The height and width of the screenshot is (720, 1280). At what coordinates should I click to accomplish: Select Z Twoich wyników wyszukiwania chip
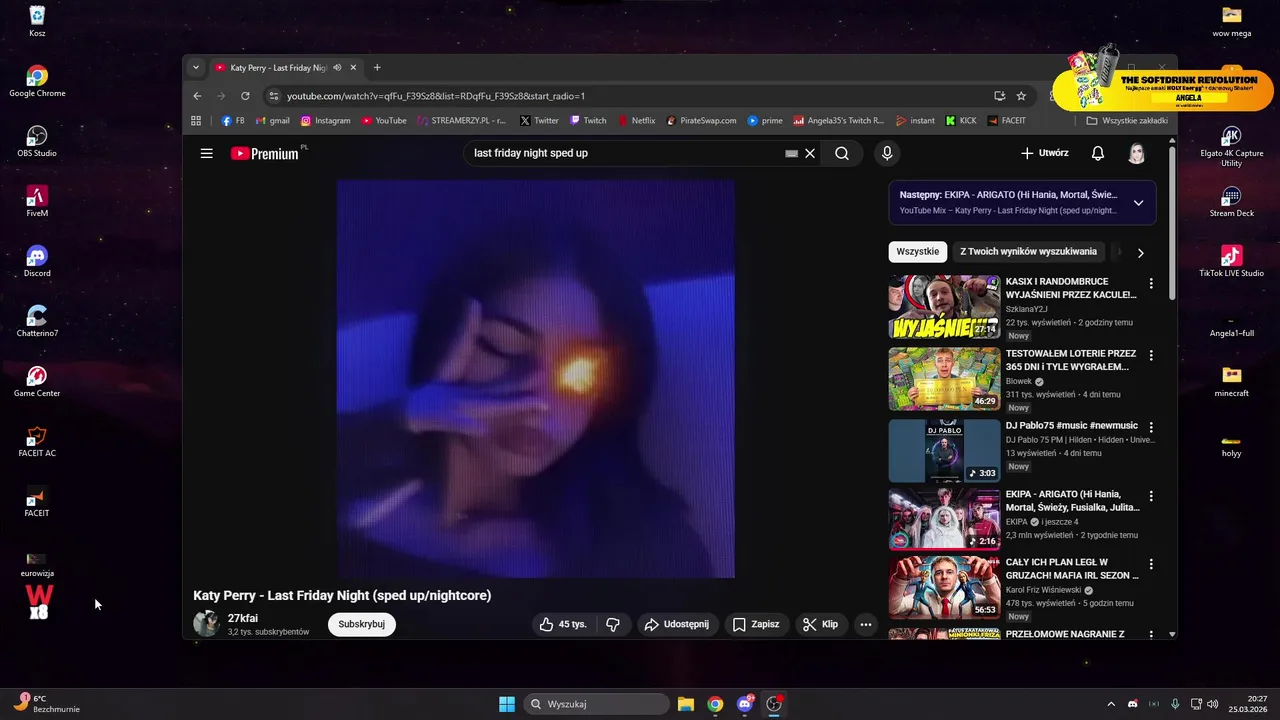[1029, 252]
